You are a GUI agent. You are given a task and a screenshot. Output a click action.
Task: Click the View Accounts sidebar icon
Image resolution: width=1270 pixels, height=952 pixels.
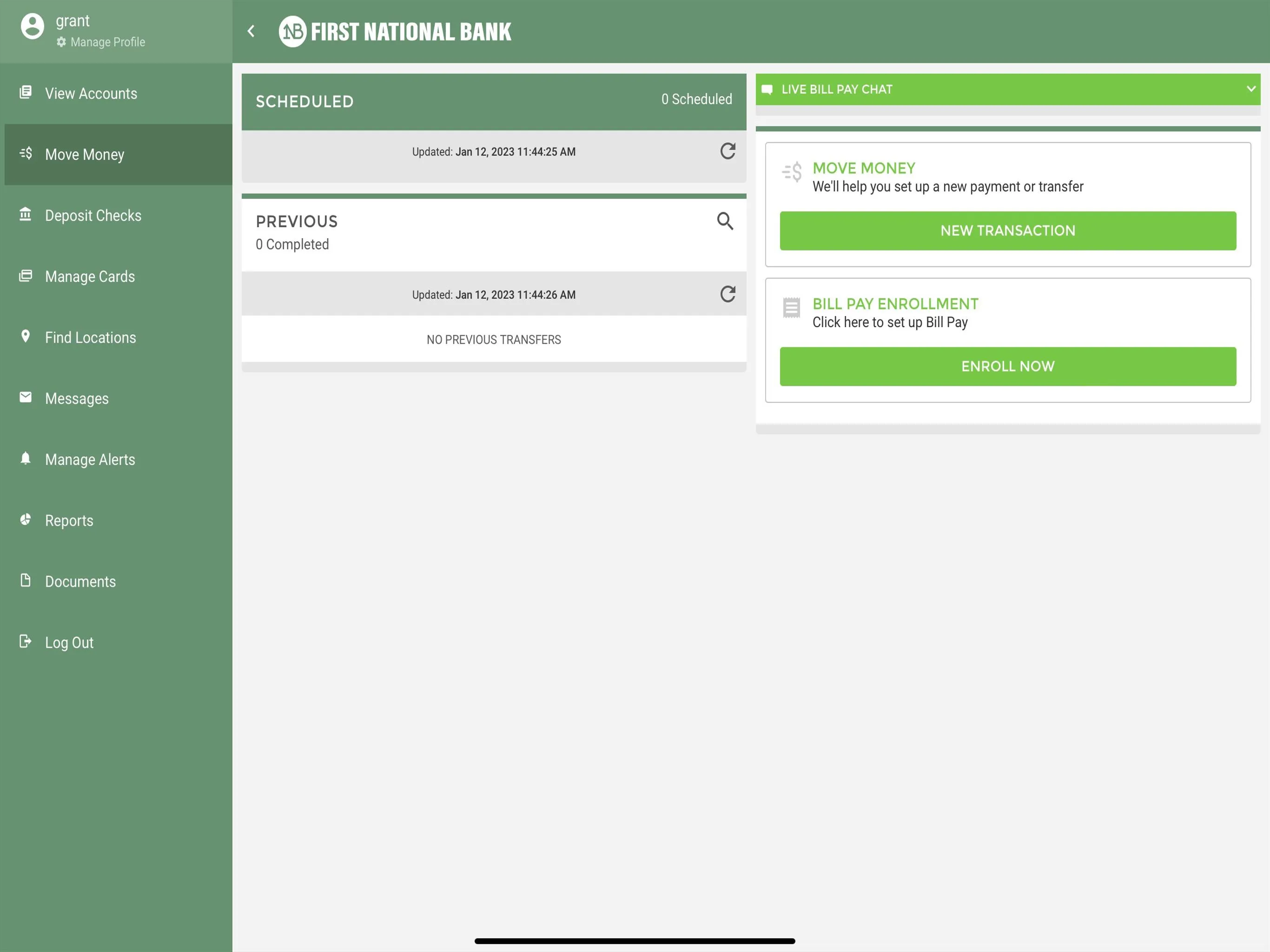[x=25, y=92]
